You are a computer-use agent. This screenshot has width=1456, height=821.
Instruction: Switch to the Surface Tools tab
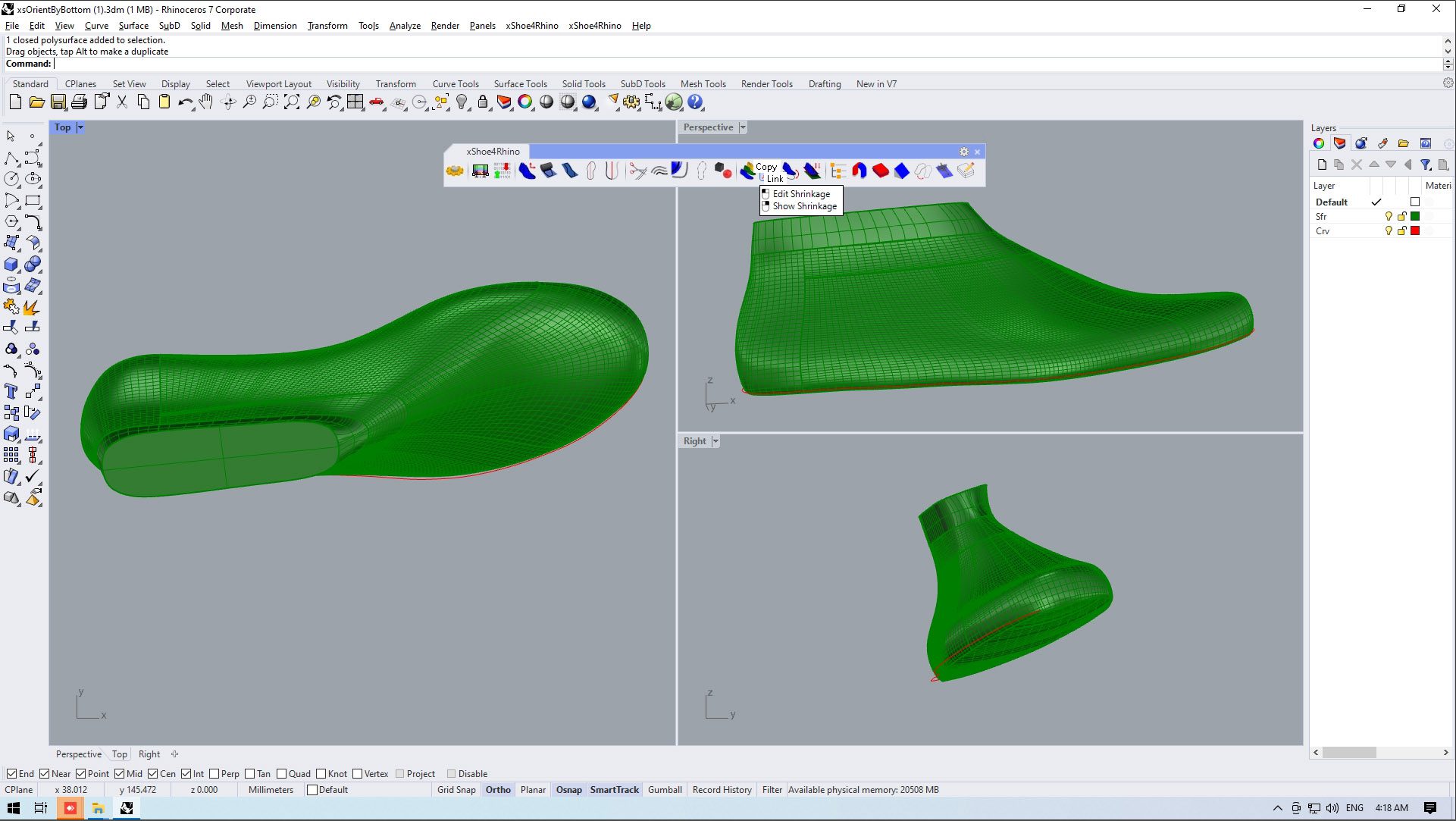point(520,84)
